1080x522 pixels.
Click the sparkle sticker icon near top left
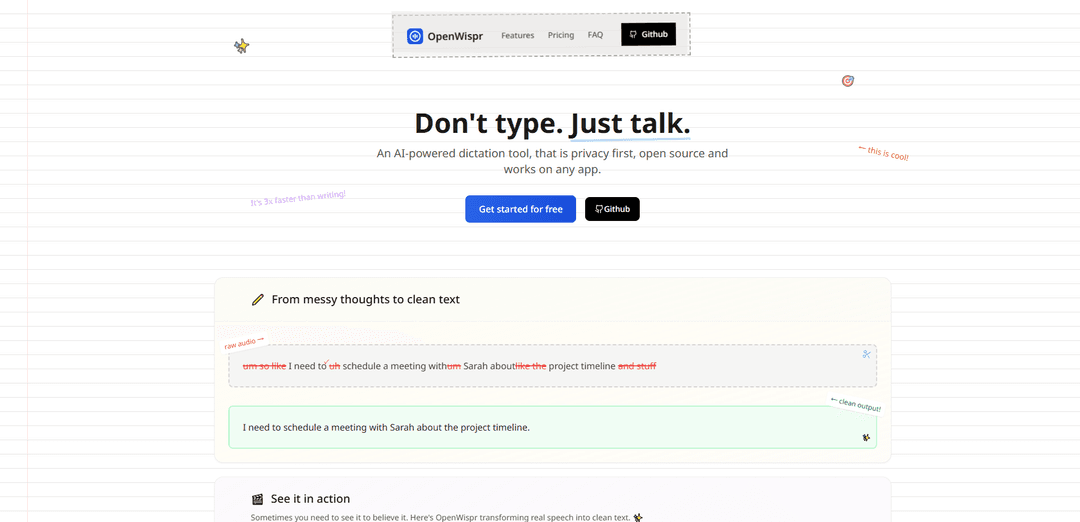[x=242, y=46]
